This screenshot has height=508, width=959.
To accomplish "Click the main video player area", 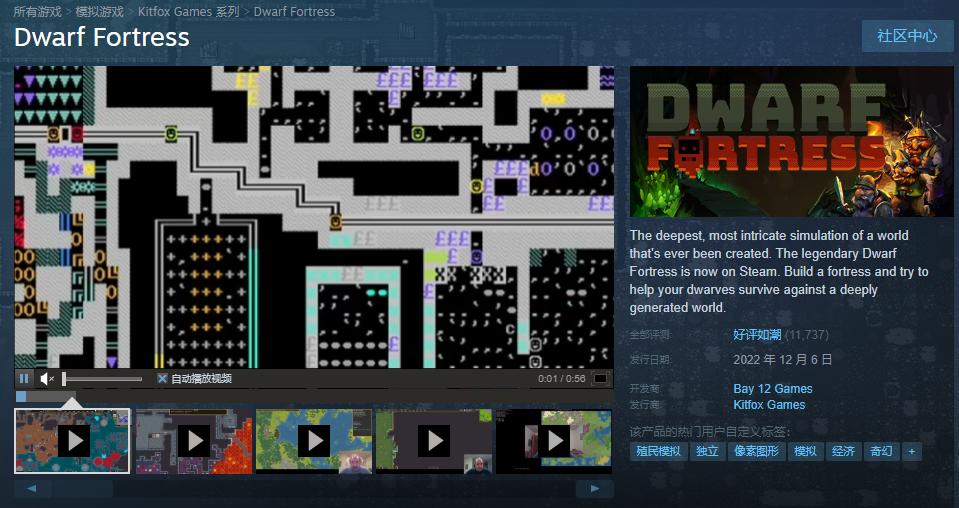I will [314, 217].
